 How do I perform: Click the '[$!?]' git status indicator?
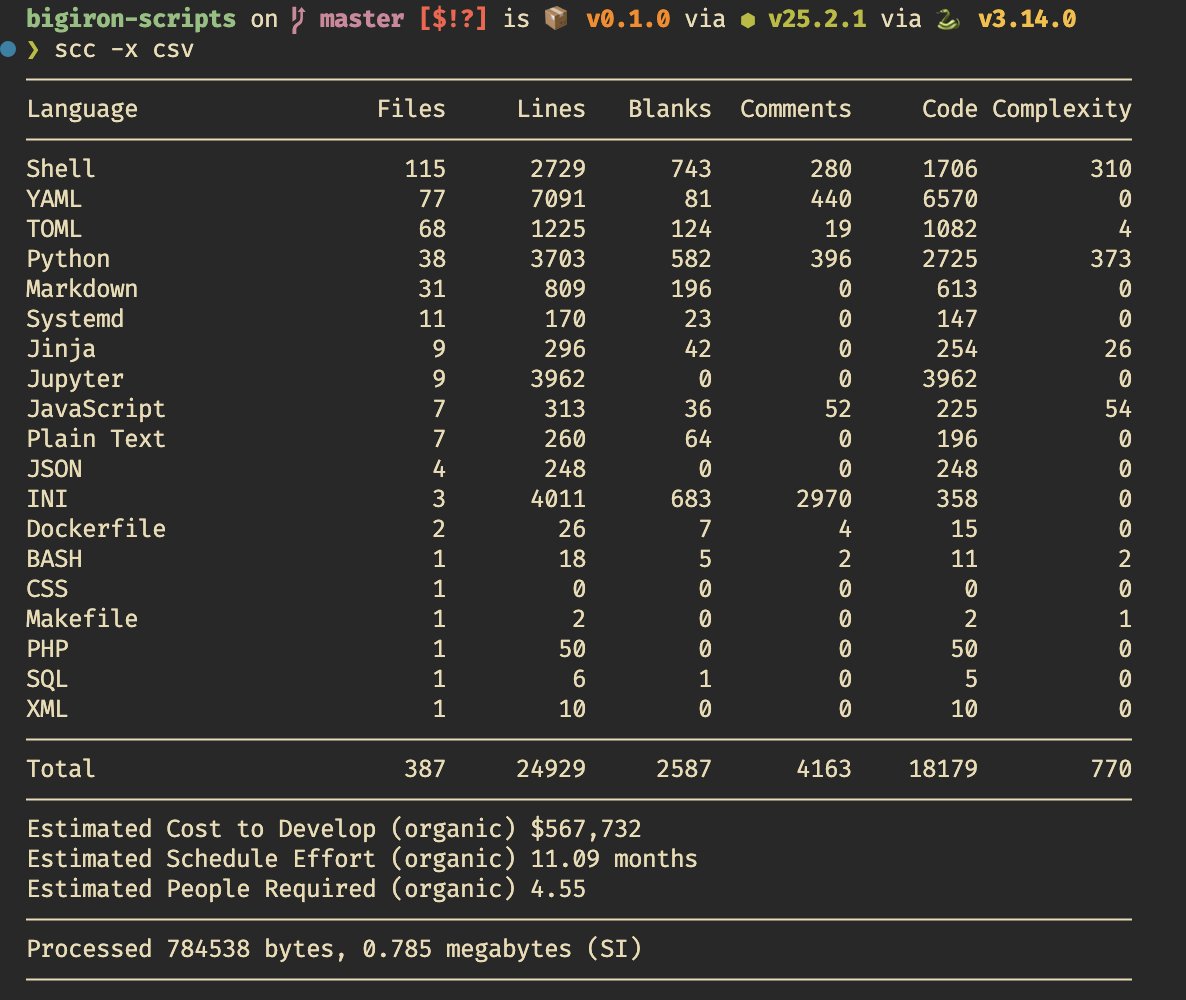pos(453,18)
